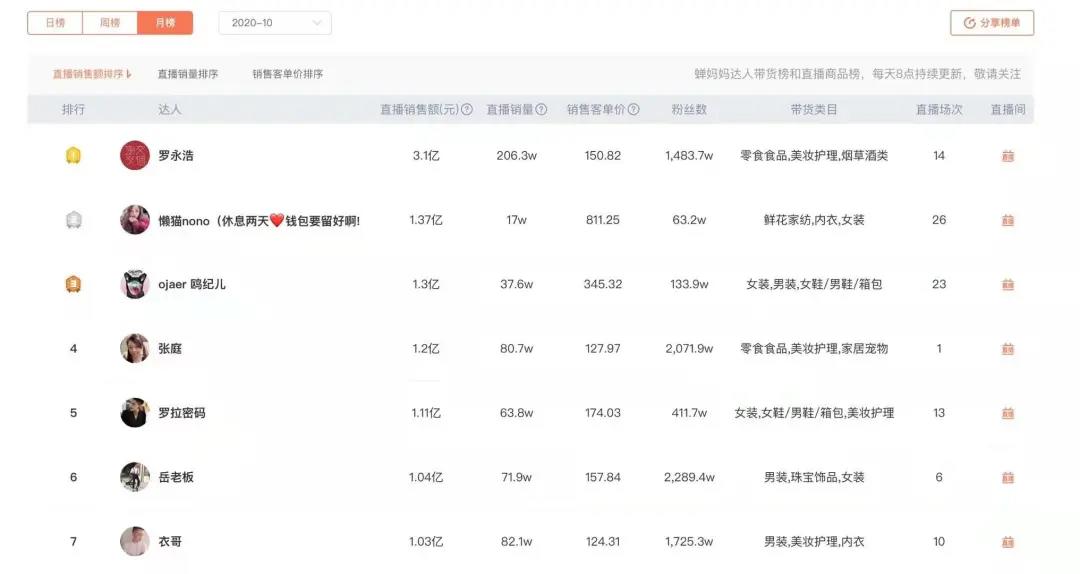This screenshot has height=574, width=1080.
Task: Click help icon beside 直播销量 header
Action: coord(541,110)
